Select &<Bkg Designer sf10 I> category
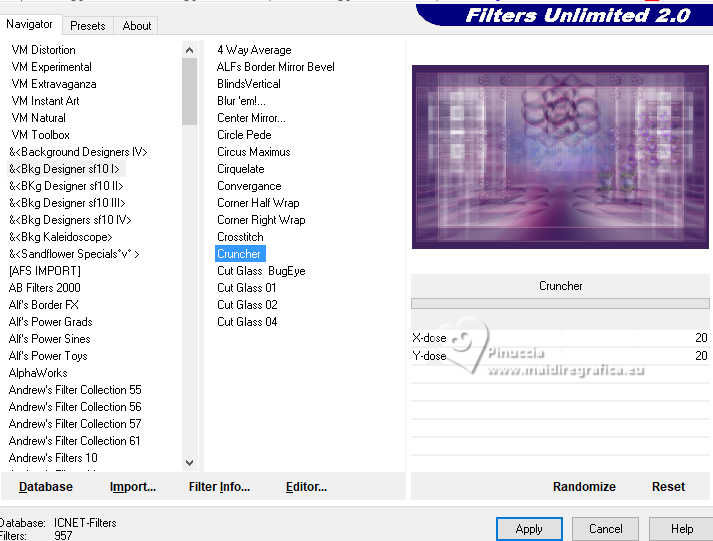Screen dimensions: 713x541 pyautogui.click(x=64, y=169)
